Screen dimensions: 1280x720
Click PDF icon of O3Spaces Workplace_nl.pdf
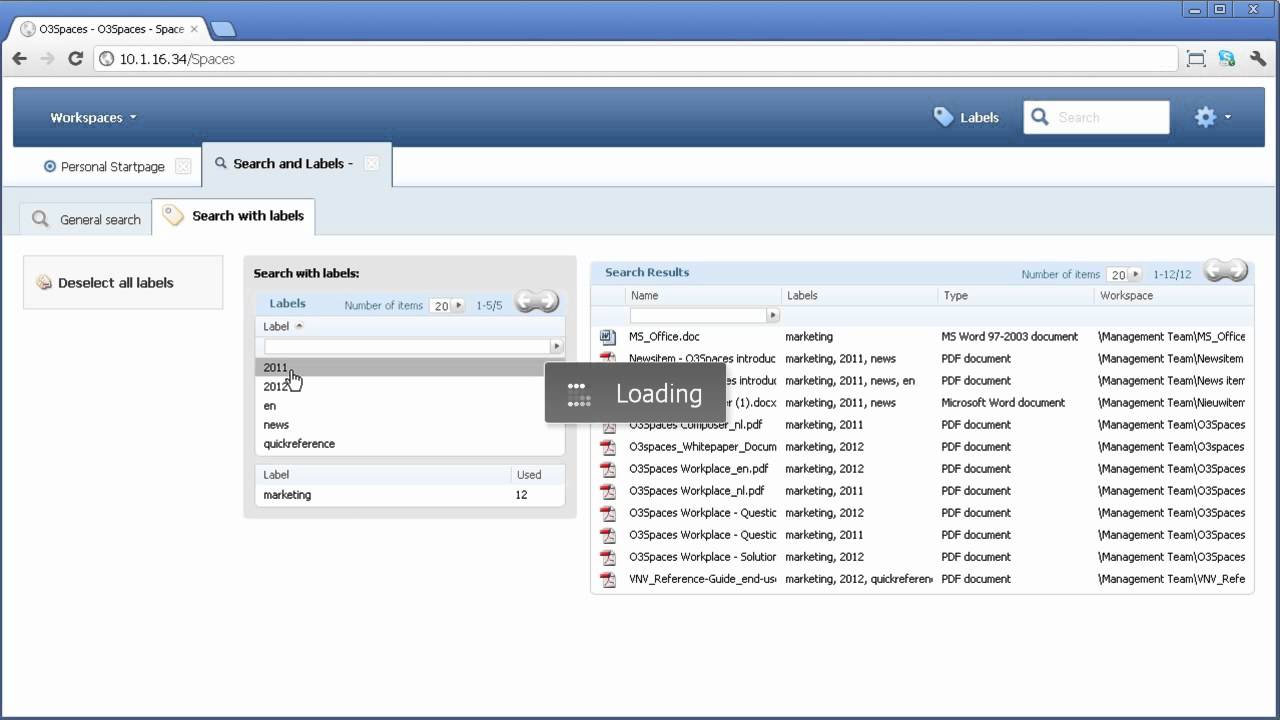(x=607, y=491)
